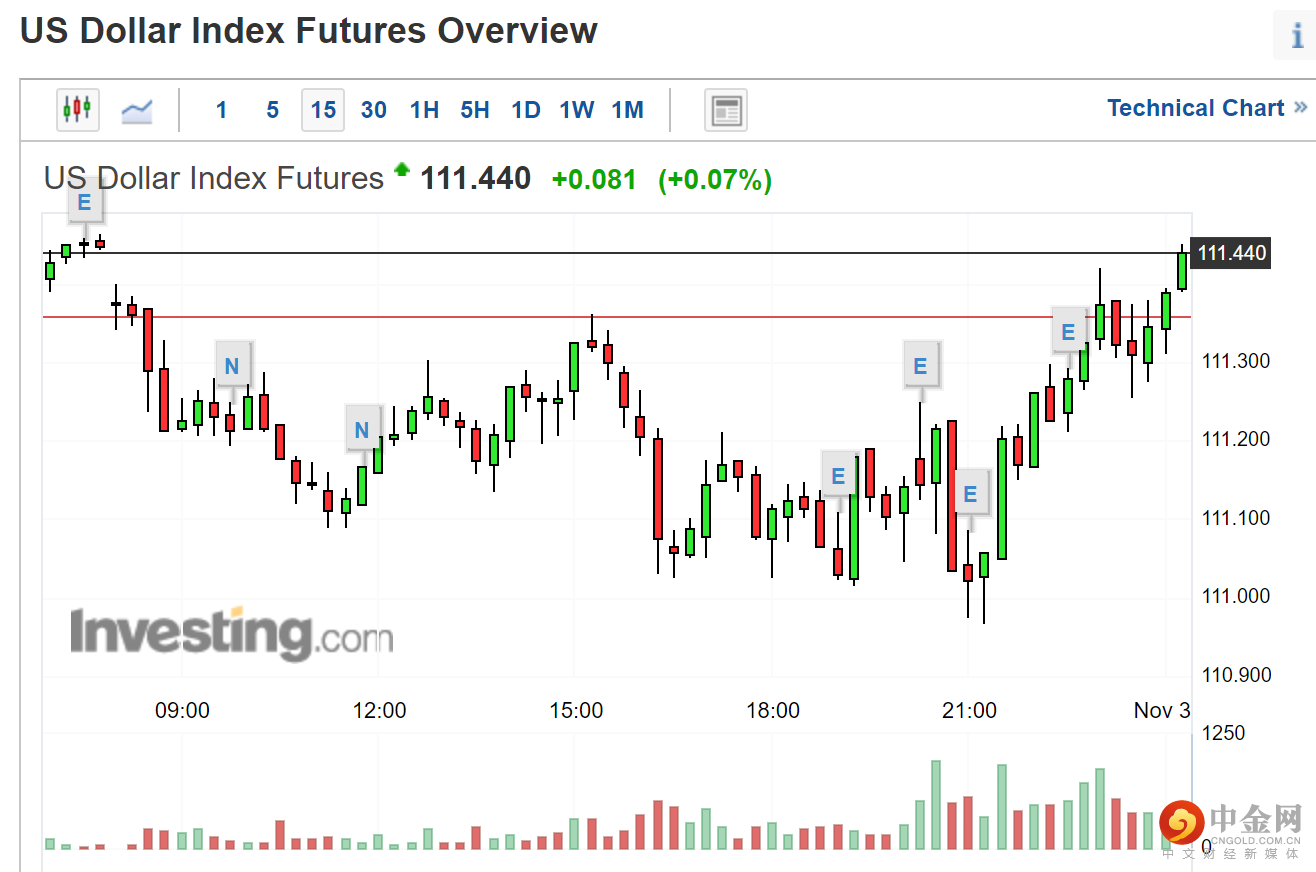Viewport: 1316px width, 872px height.
Task: Choose the 1W weekly interval
Action: click(576, 110)
